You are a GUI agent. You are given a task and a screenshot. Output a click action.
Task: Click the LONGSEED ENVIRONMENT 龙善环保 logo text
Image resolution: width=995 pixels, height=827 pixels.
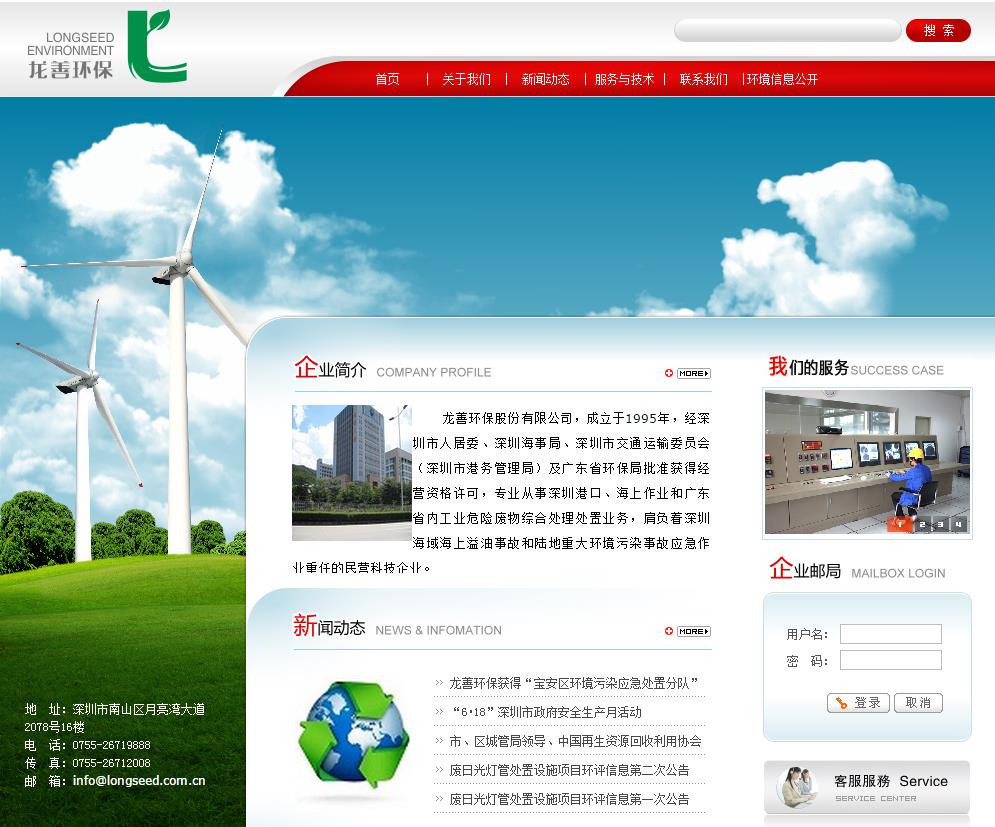point(70,55)
